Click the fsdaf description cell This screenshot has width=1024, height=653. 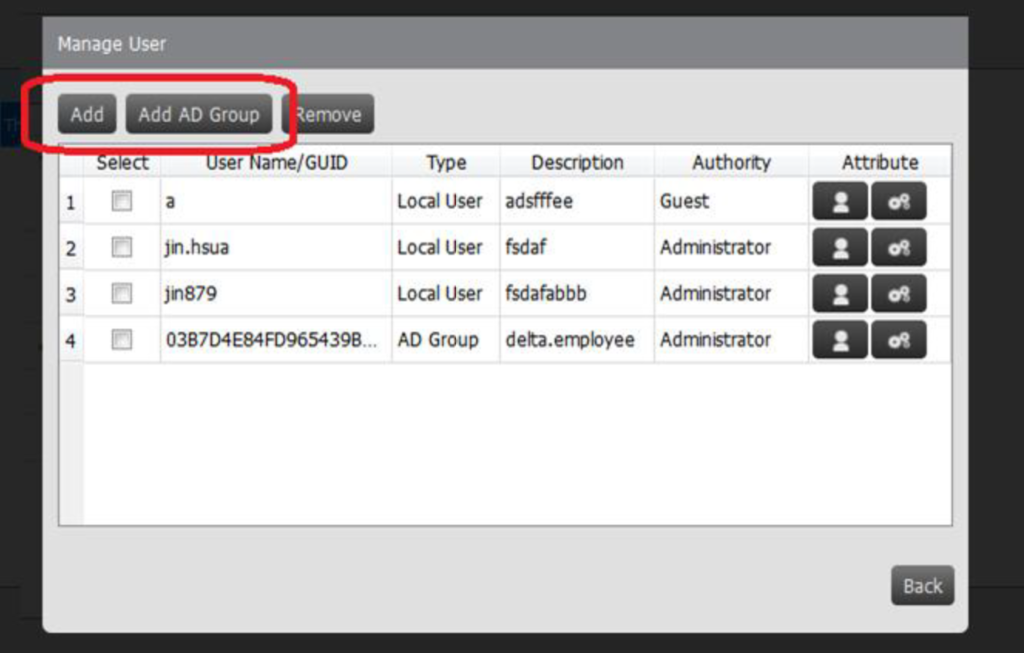point(577,247)
